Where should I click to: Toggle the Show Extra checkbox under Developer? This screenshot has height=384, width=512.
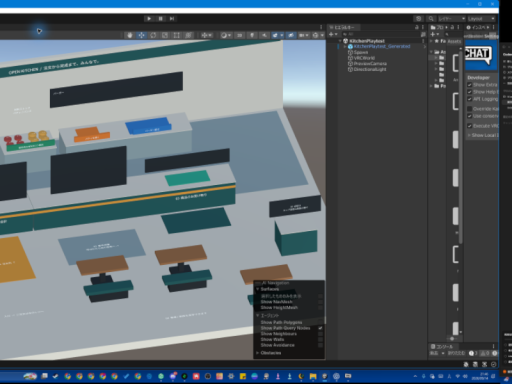click(x=470, y=85)
